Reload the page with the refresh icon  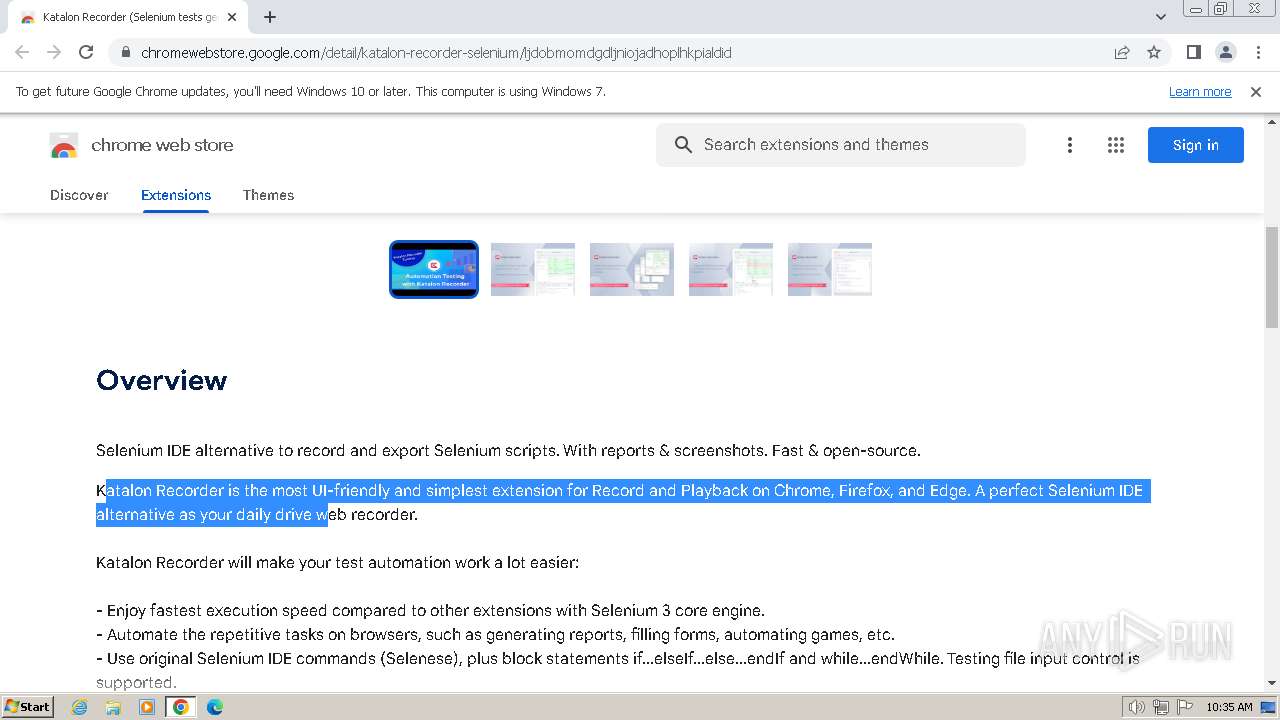86,52
